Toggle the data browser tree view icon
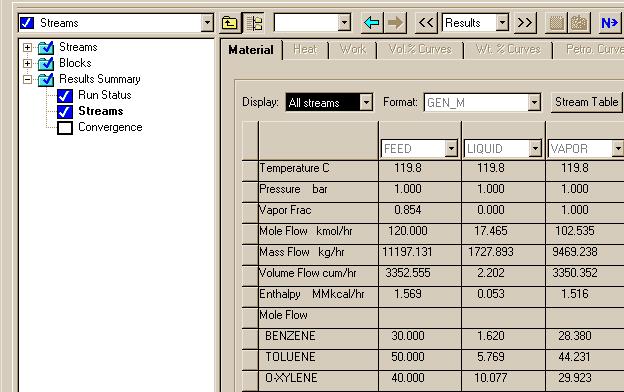Image resolution: width=624 pixels, height=392 pixels. pos(254,23)
